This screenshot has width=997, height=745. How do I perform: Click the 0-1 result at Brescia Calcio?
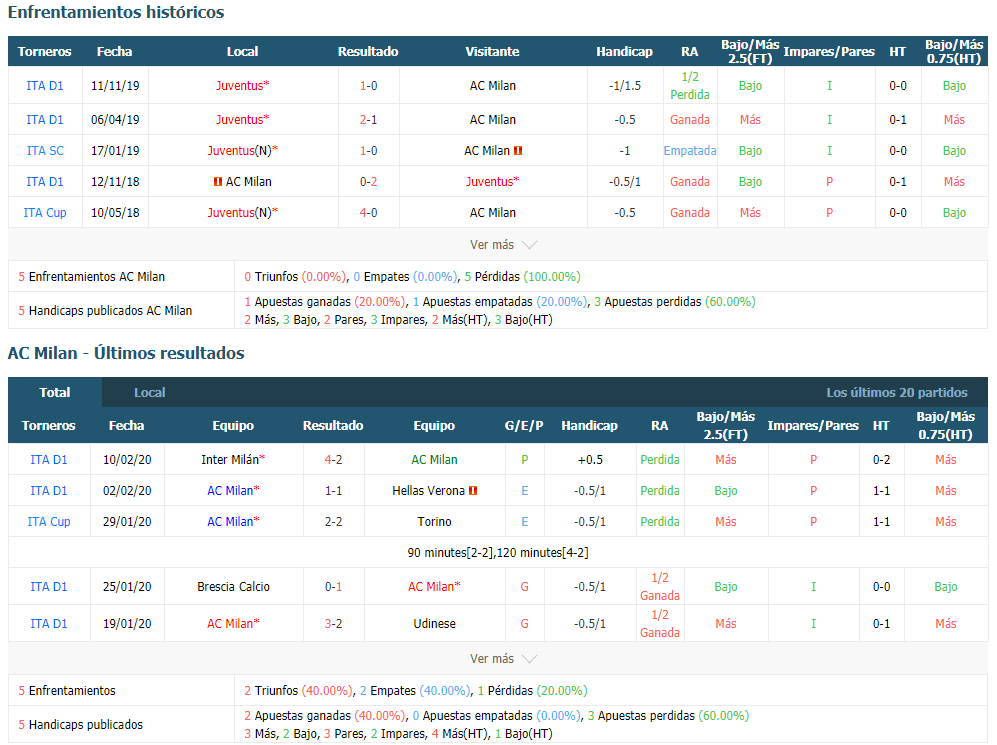[333, 587]
